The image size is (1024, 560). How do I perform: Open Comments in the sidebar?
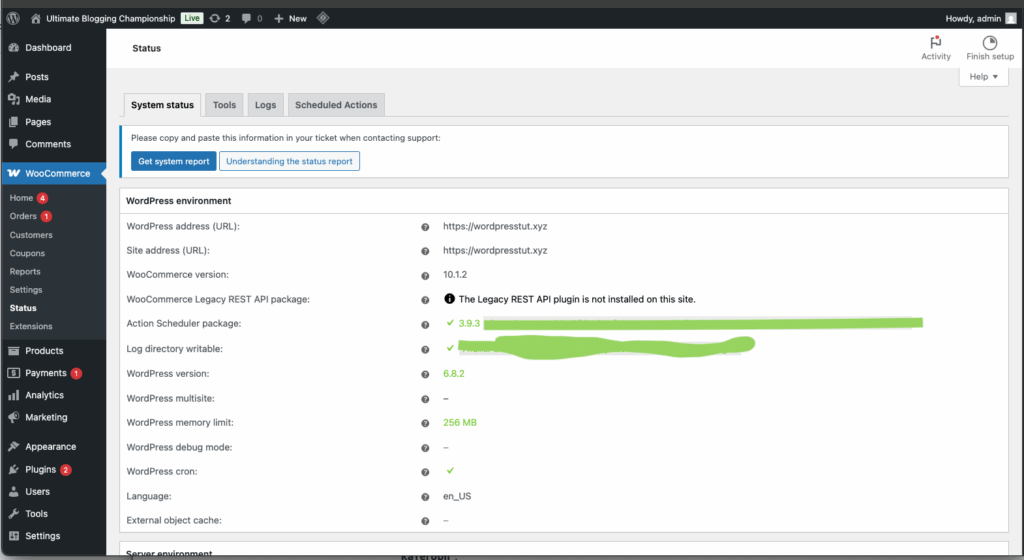tap(54, 144)
